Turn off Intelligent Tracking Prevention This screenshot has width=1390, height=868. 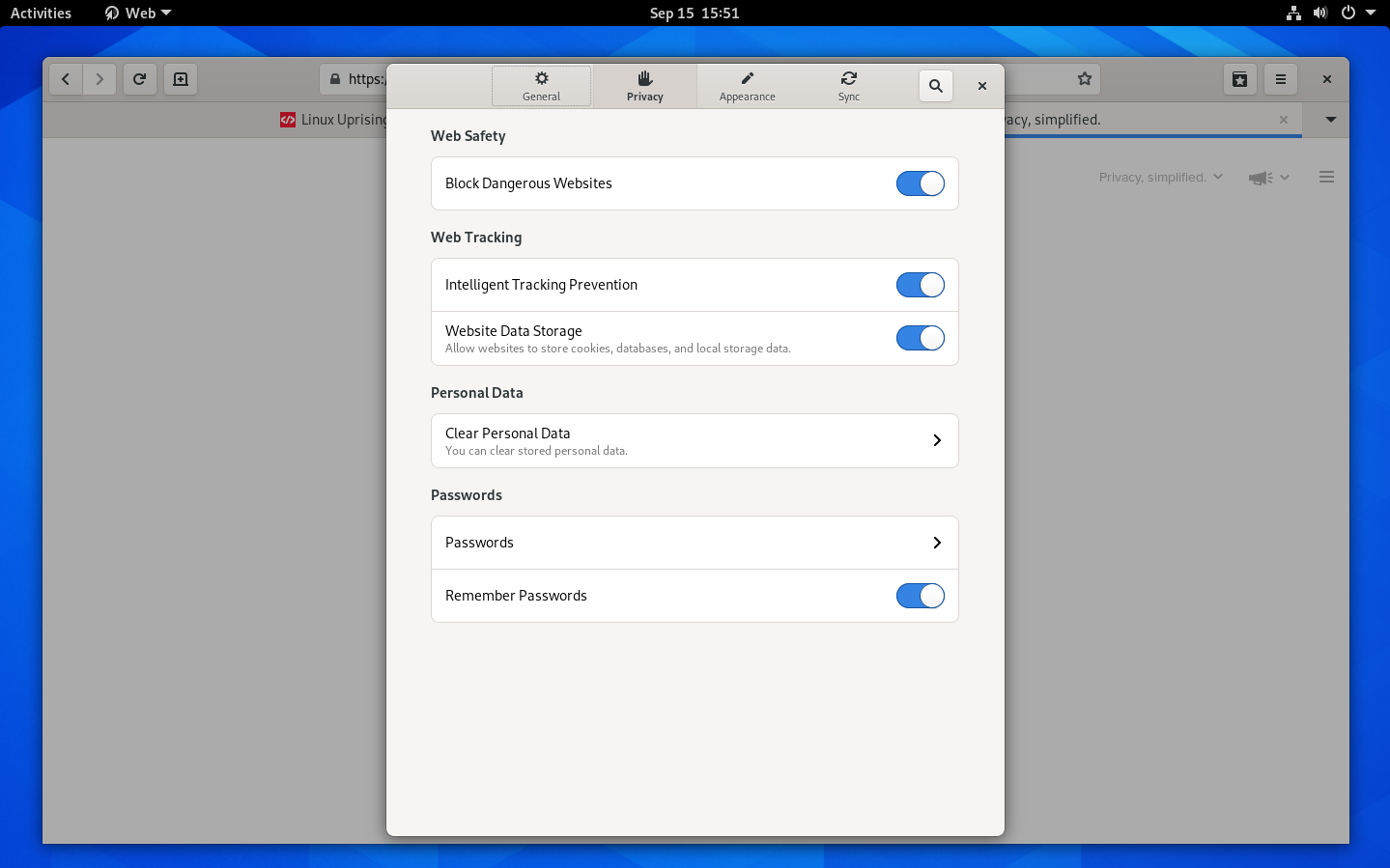tap(920, 285)
